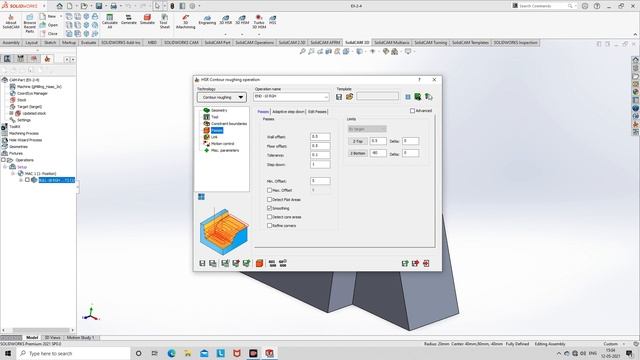
Task: Toggle the selected operation's checkbox in CAM tree
Action: tap(27, 180)
